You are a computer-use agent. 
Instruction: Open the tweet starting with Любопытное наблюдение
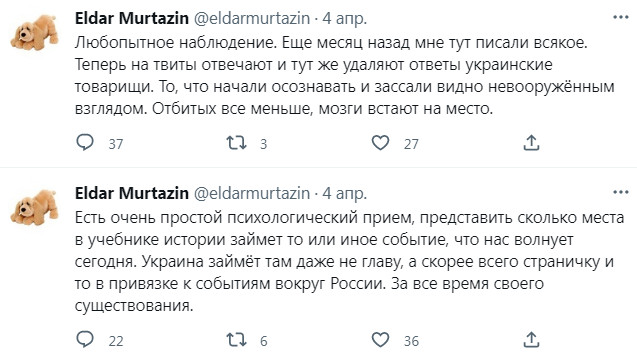344,76
